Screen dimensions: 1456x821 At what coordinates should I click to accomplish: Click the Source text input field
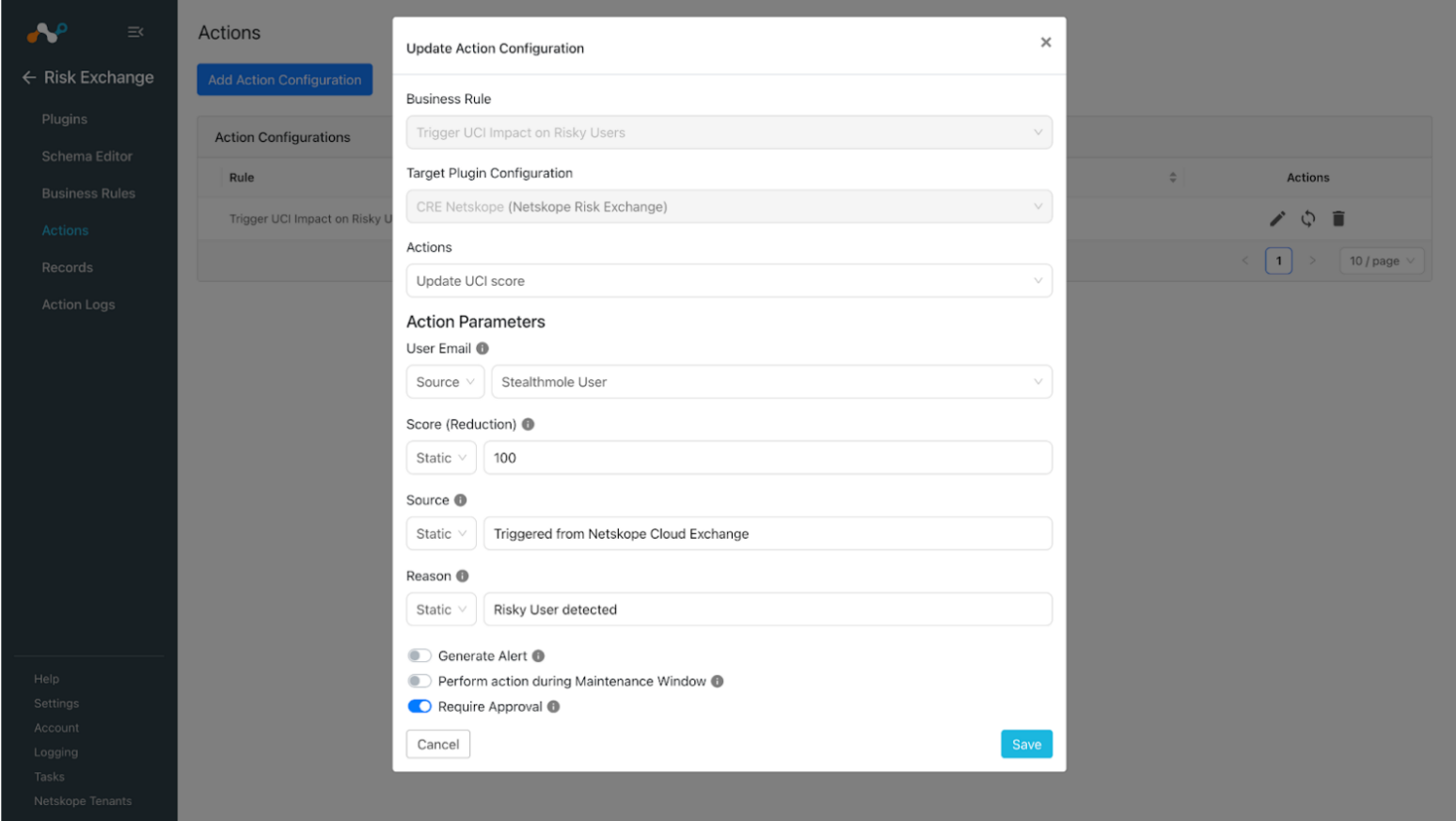768,534
